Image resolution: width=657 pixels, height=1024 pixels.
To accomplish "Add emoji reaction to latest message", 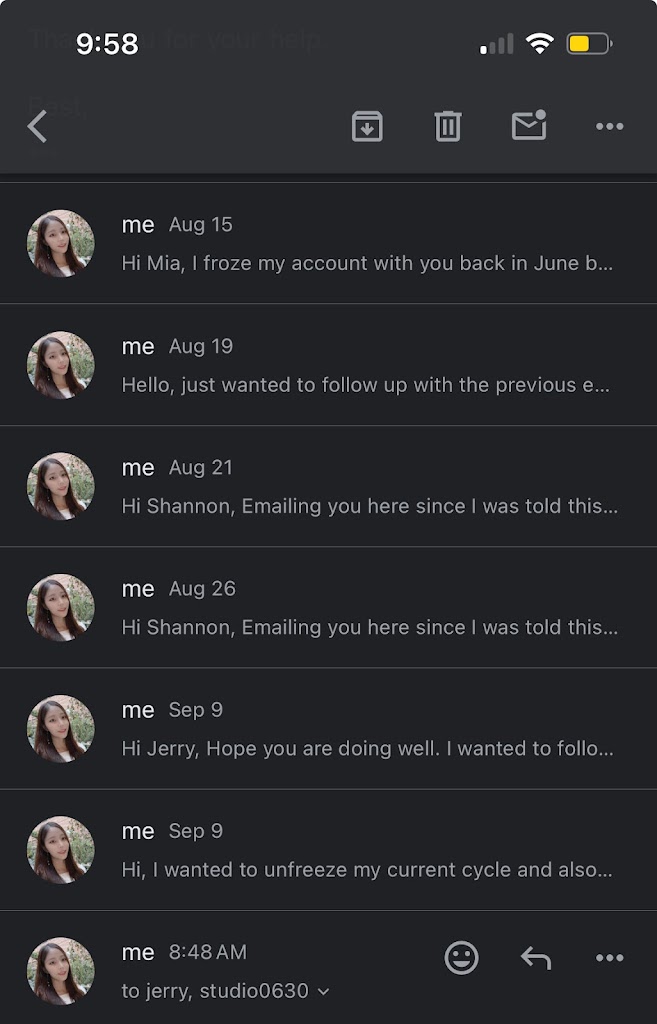I will pyautogui.click(x=461, y=958).
